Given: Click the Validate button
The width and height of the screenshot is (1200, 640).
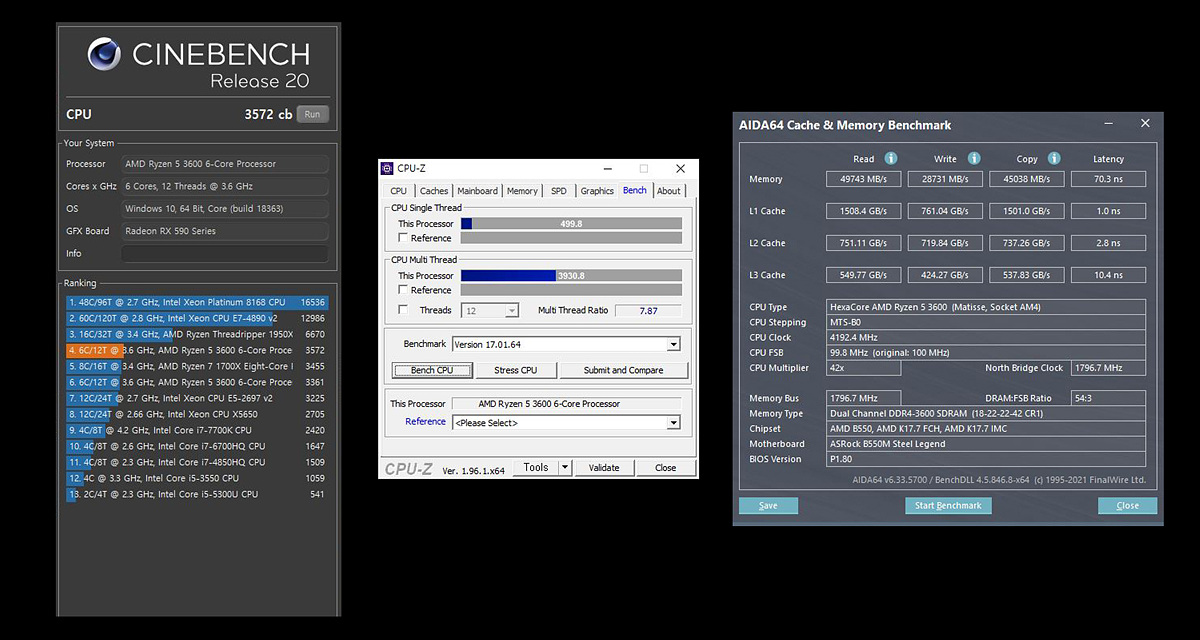Looking at the screenshot, I should click(604, 467).
